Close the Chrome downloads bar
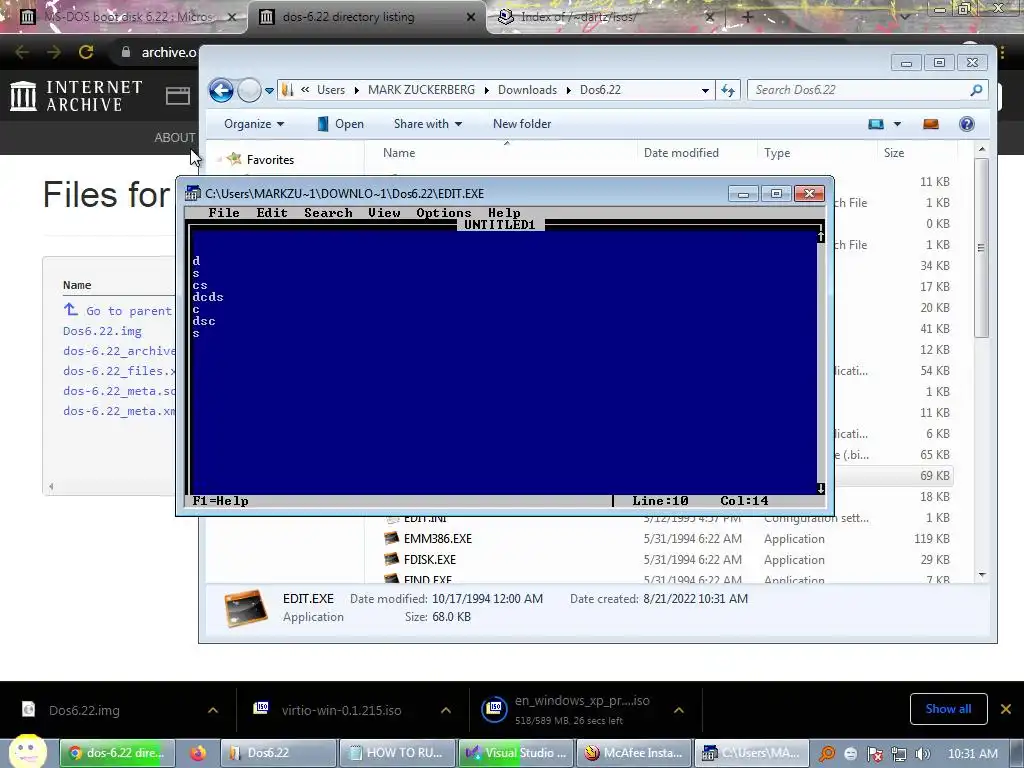Screen dimensions: 1024x768 pos(1006,709)
